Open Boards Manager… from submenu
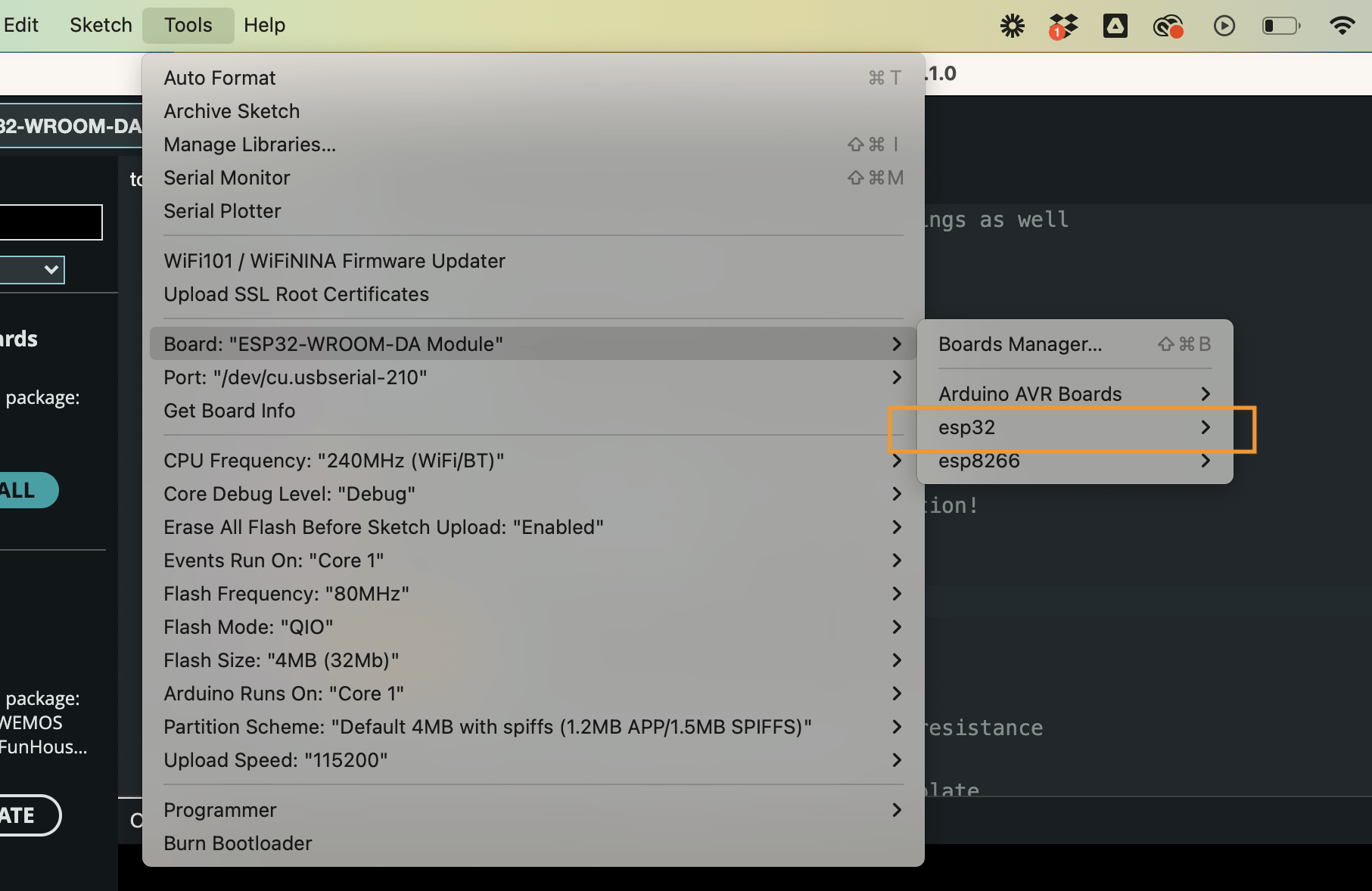 [x=1075, y=344]
